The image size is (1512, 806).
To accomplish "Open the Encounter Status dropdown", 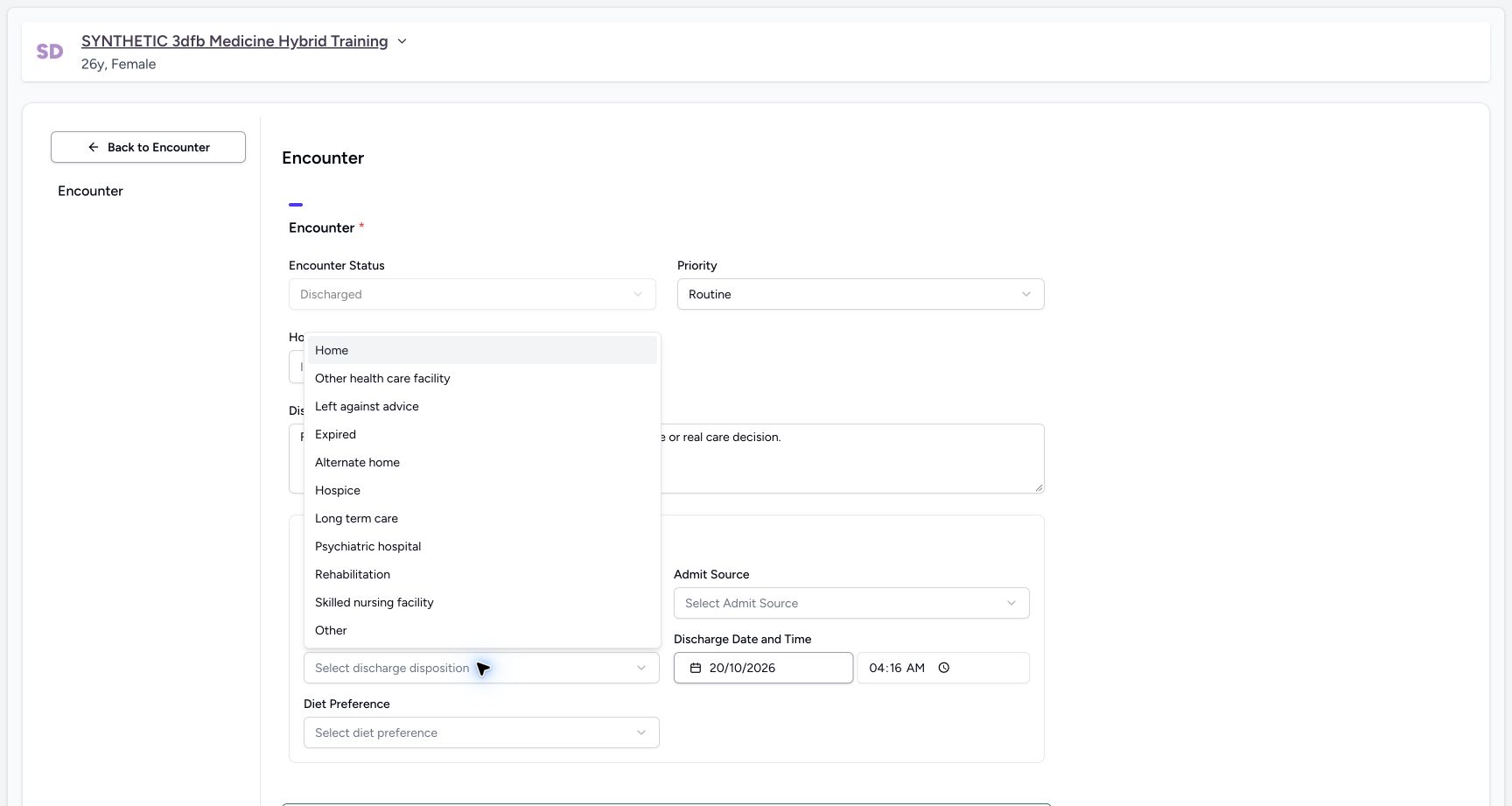I will (472, 294).
